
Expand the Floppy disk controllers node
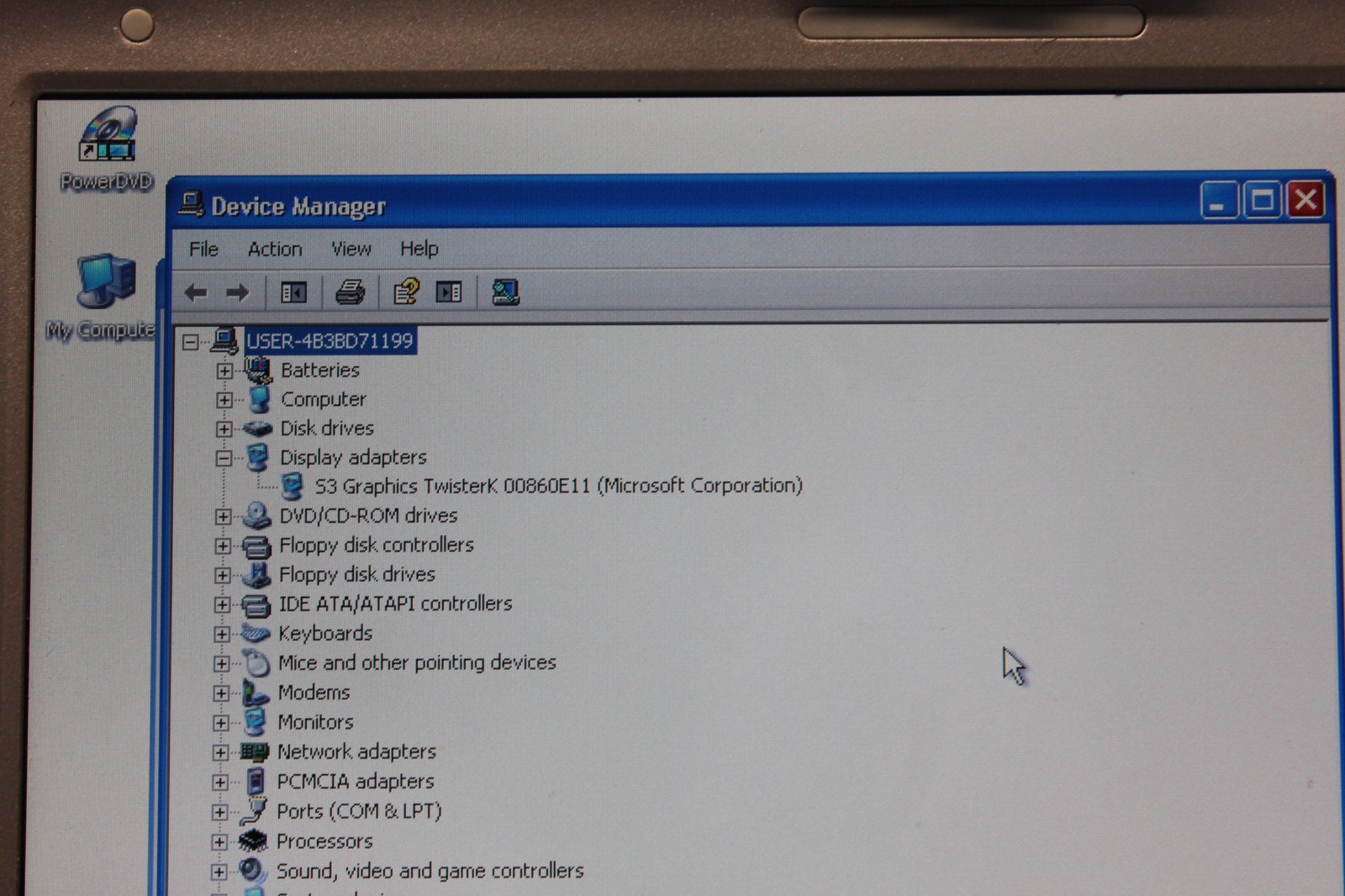click(223, 546)
